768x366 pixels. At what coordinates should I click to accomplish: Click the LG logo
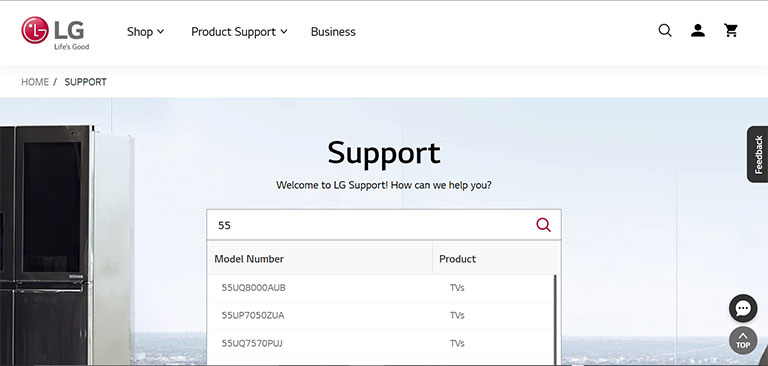[55, 33]
